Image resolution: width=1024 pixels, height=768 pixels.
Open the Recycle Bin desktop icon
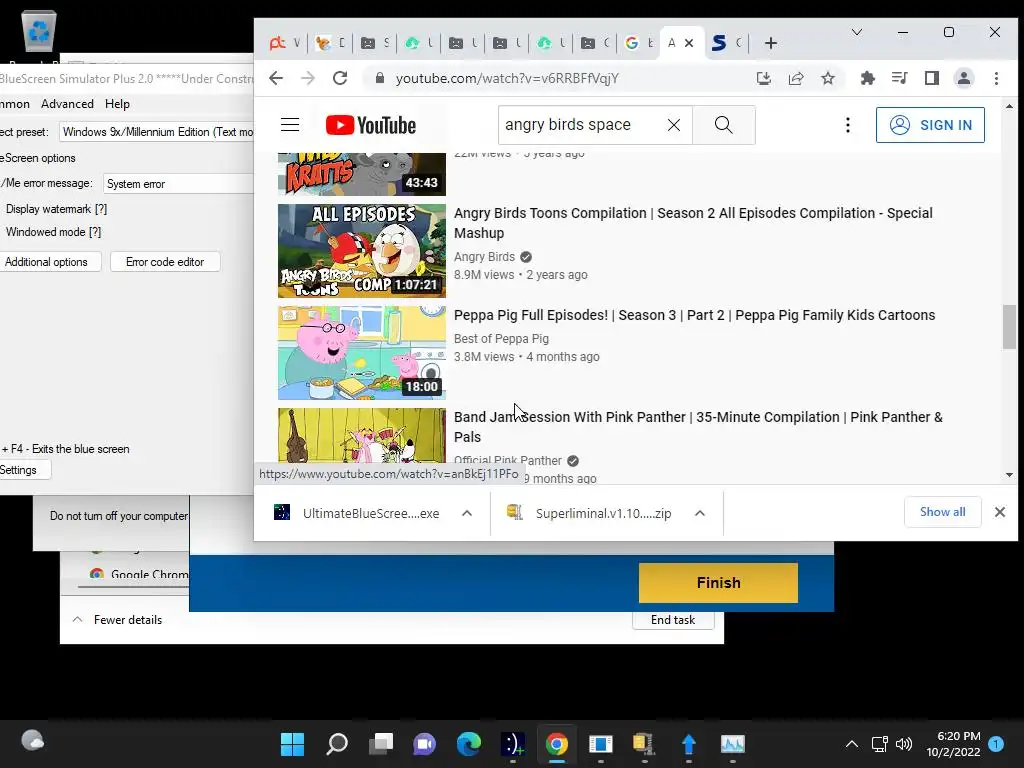point(39,31)
